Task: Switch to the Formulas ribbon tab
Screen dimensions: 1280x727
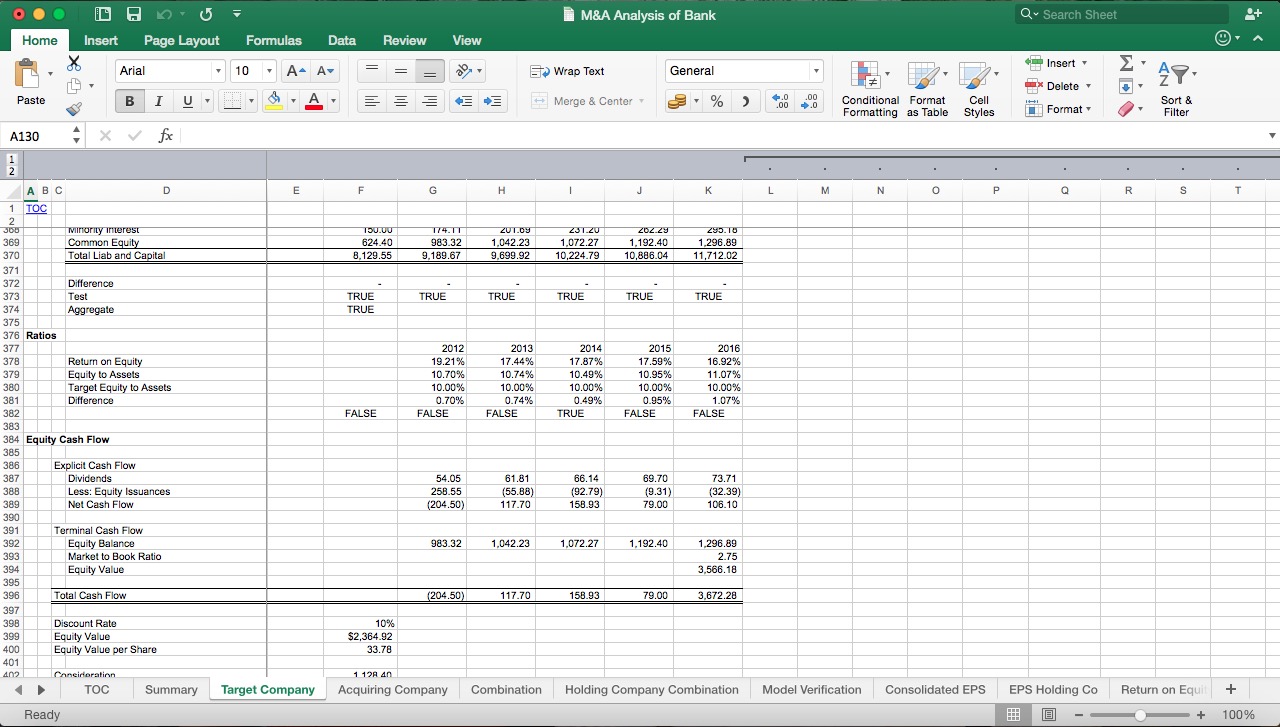Action: 273,40
